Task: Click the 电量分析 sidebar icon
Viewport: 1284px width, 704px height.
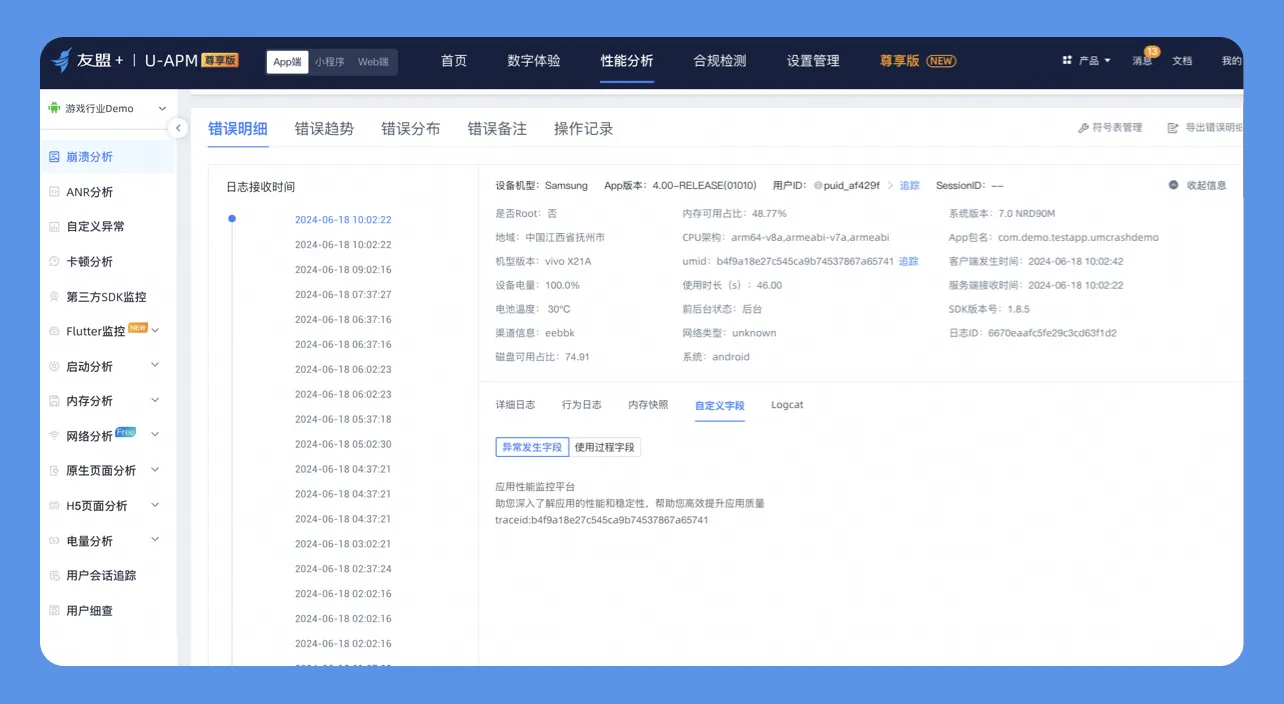Action: 54,541
